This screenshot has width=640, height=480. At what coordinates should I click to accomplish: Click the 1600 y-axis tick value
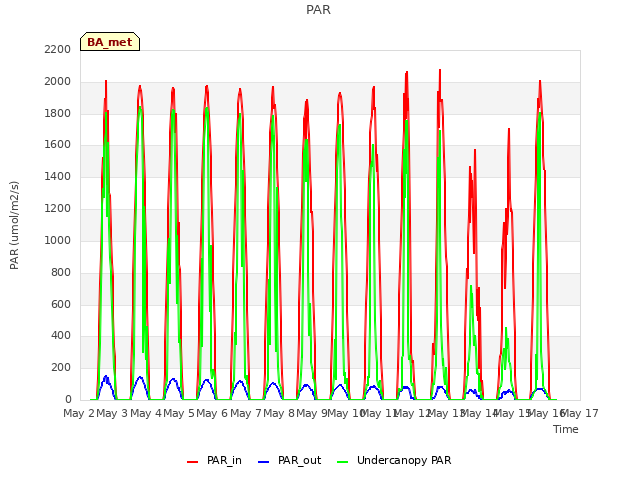click(58, 144)
